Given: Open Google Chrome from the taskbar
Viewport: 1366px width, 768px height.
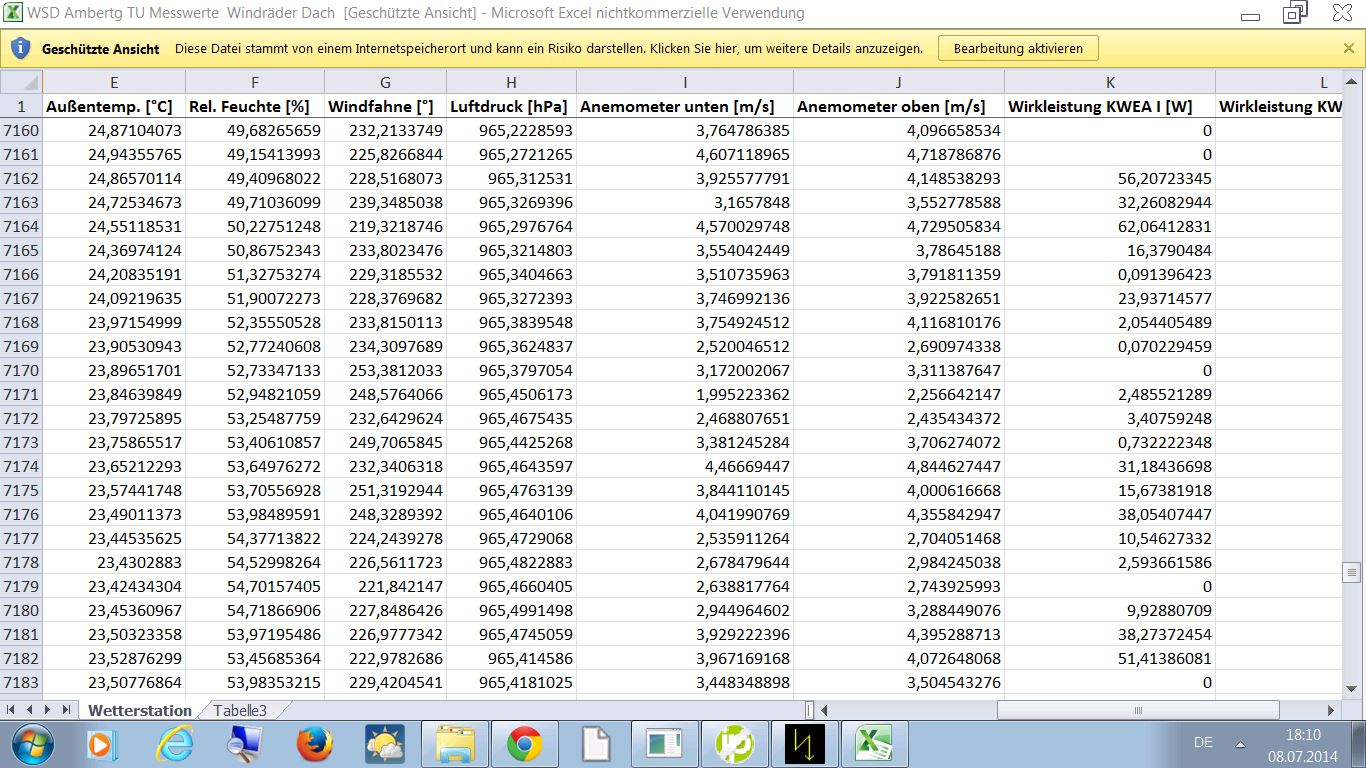Looking at the screenshot, I should (x=524, y=744).
